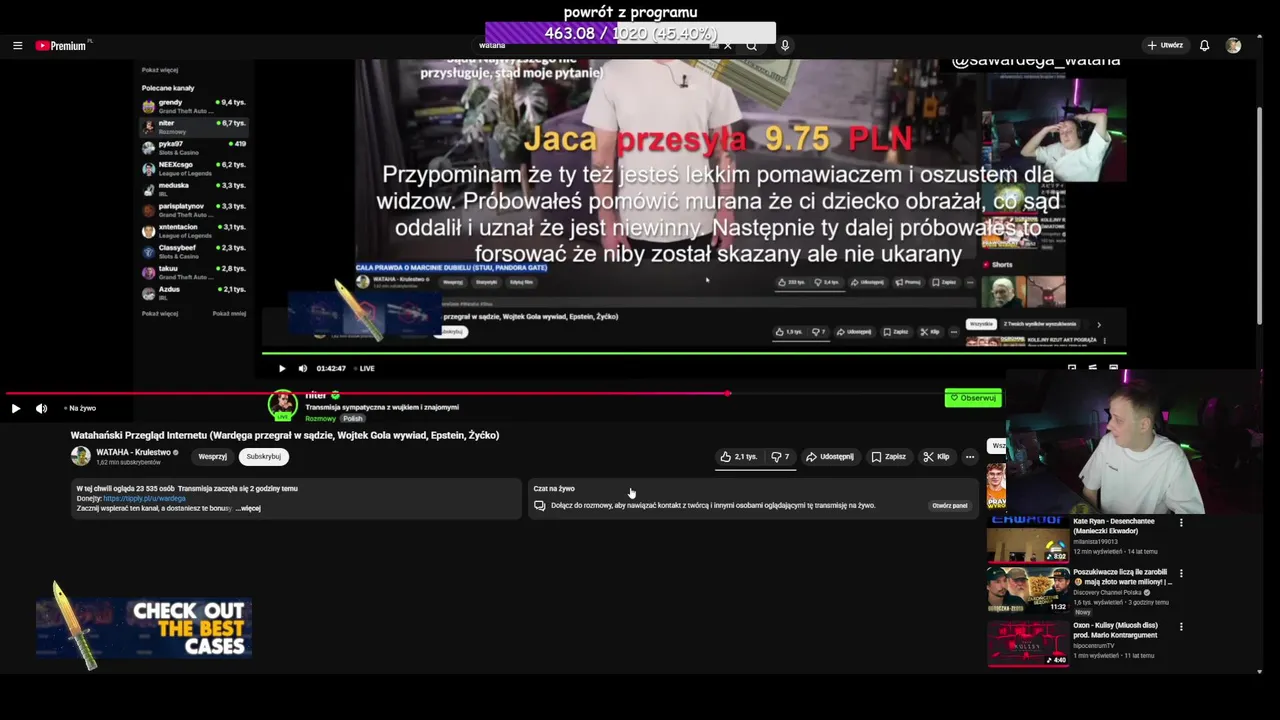Expand top Pokaż więcej above recommended channels
Viewport: 1280px width, 720px height.
point(160,70)
